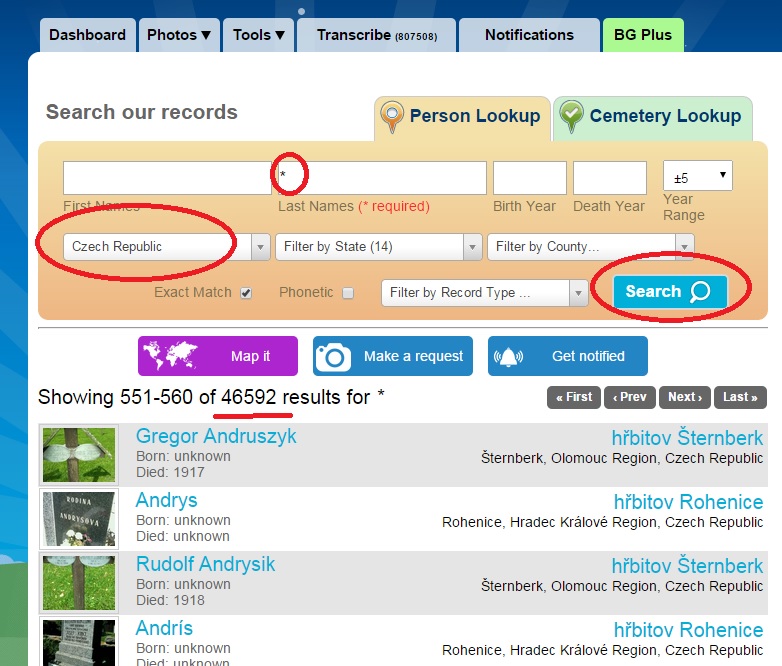Screen dimensions: 782x666
Task: Click the world map icon on Map it
Action: tap(168, 356)
